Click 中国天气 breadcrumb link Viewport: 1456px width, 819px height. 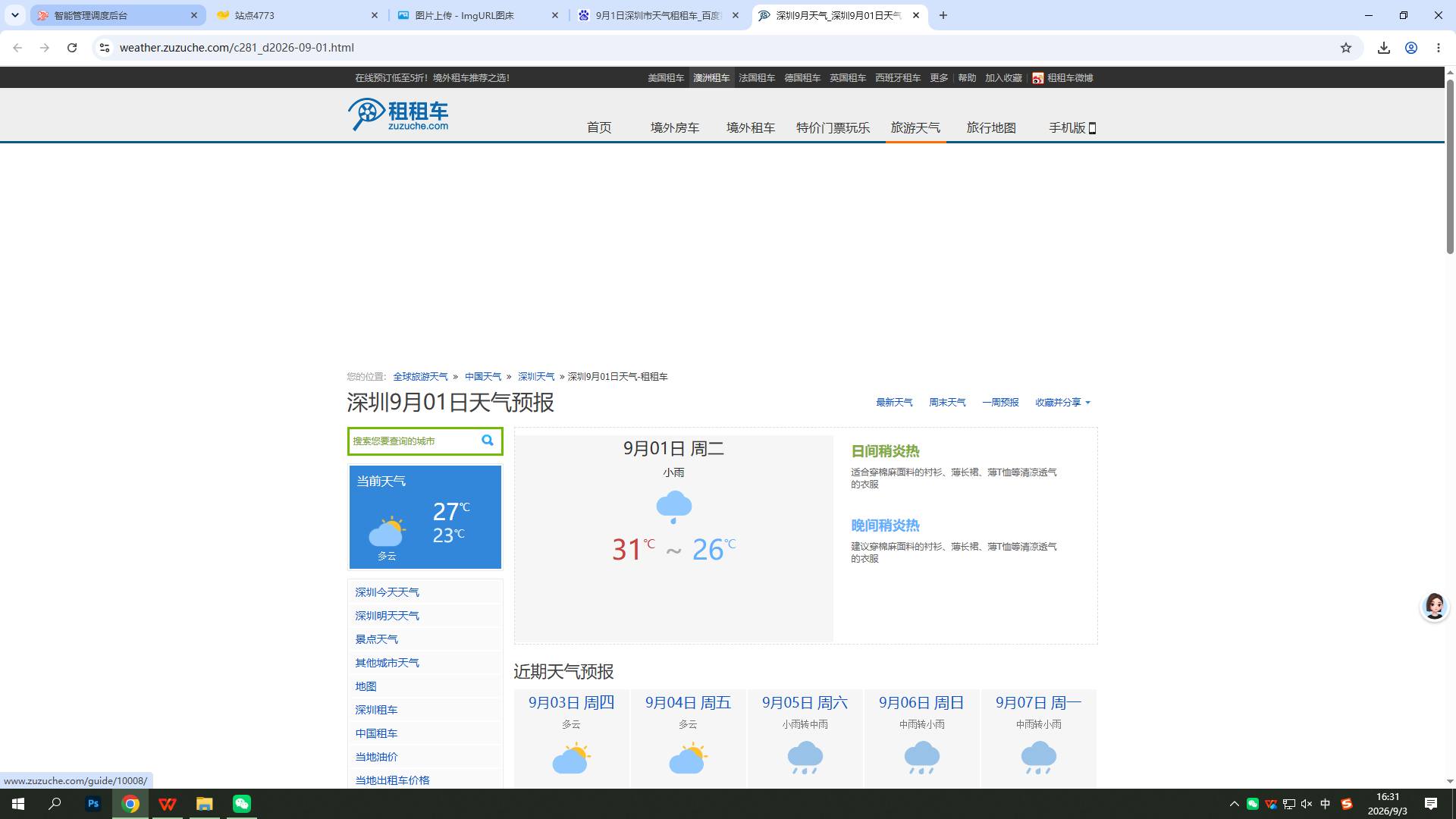tap(483, 377)
